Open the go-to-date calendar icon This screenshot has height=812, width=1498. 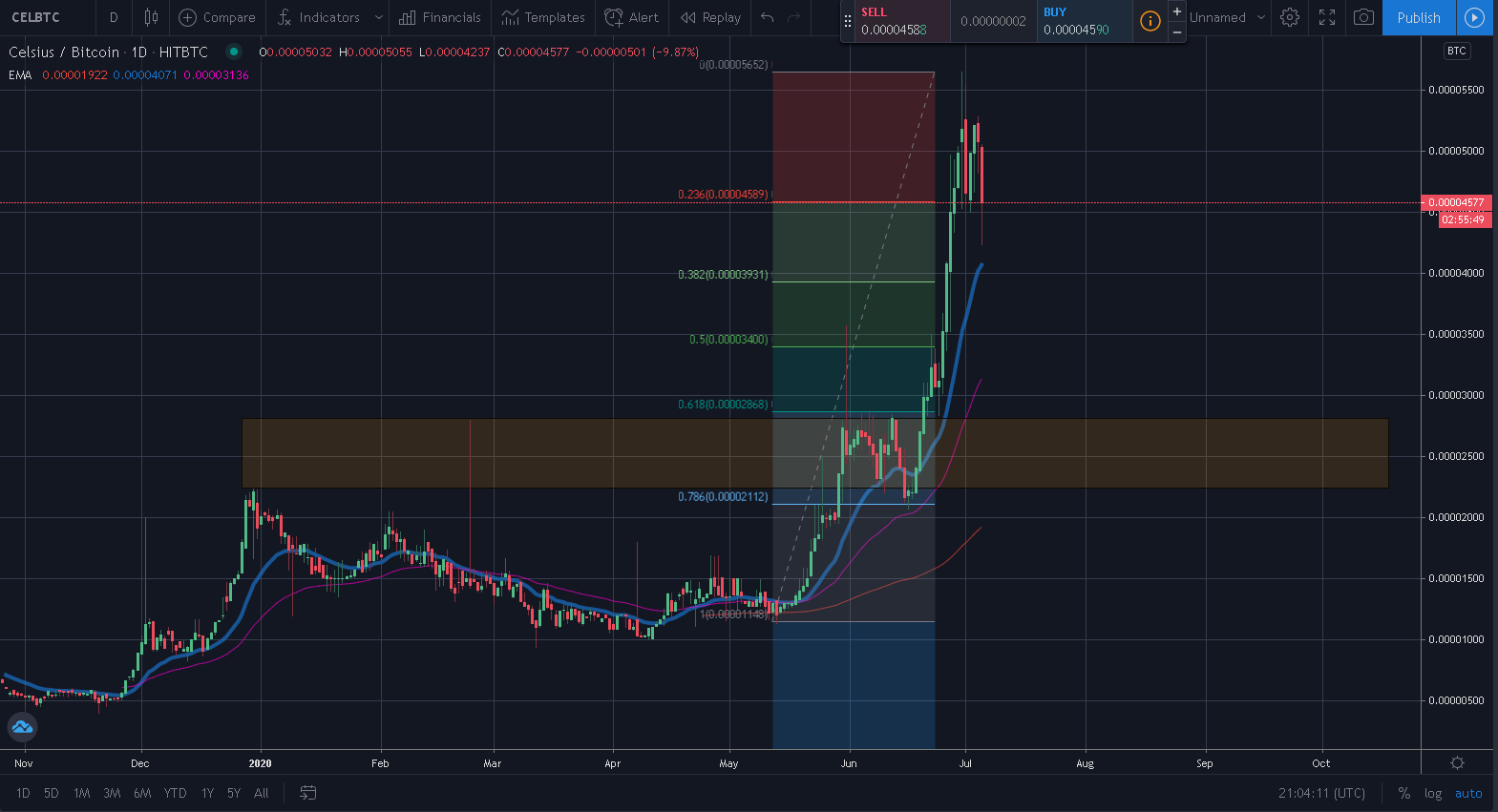coord(308,793)
